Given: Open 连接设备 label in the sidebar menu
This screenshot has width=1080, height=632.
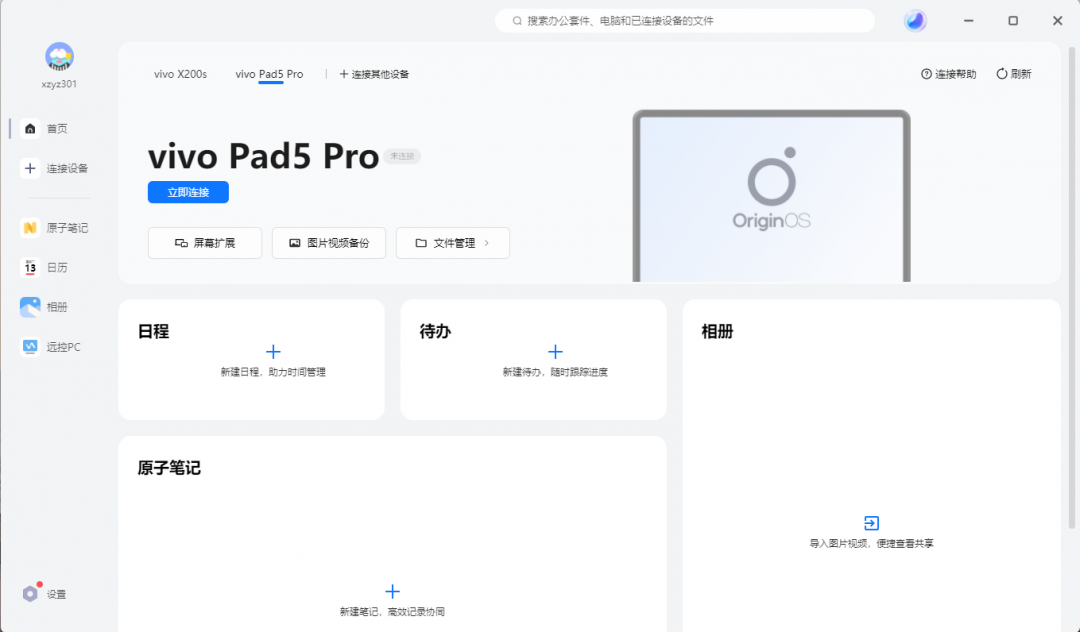Looking at the screenshot, I should point(68,169).
